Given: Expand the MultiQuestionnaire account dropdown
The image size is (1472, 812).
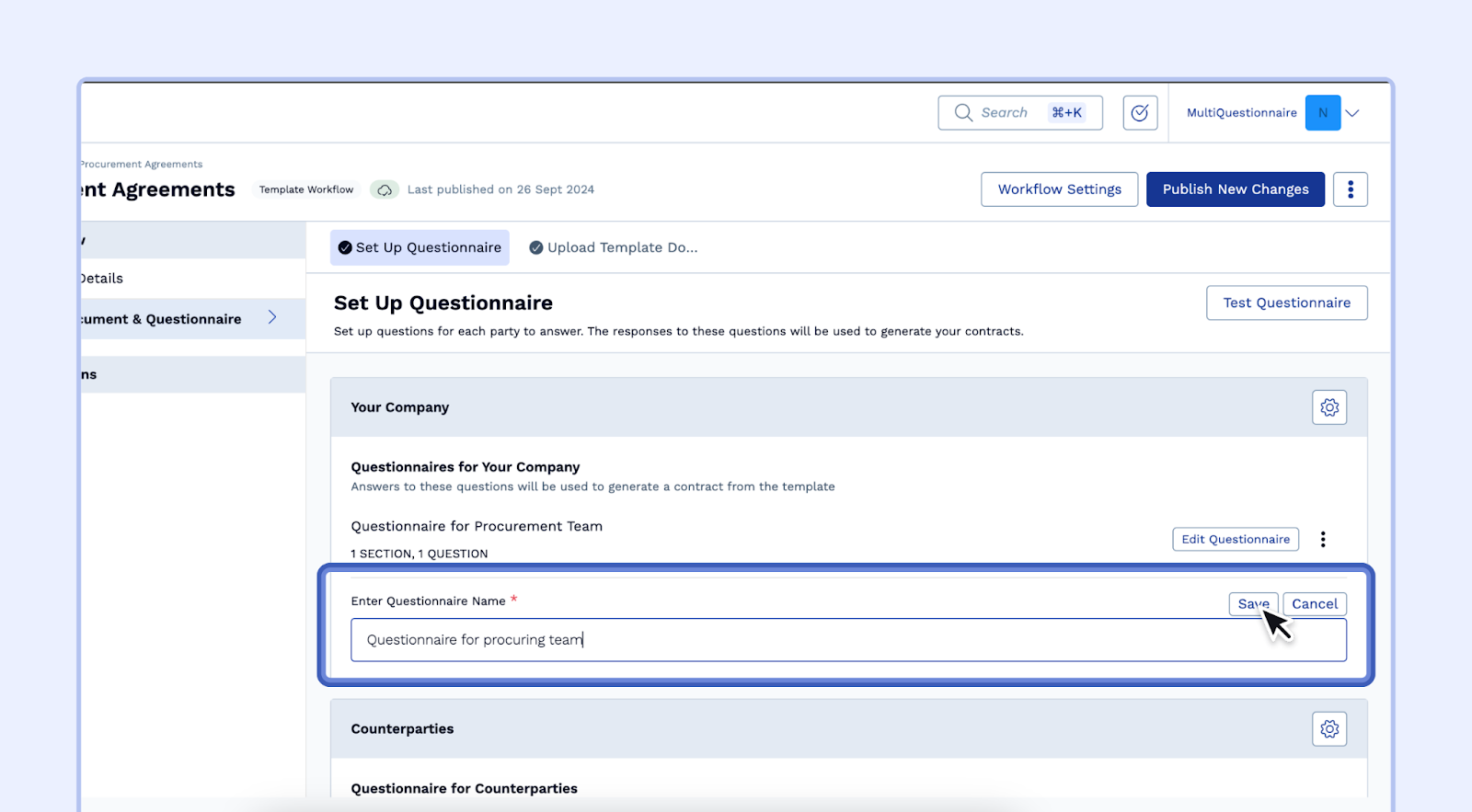Looking at the screenshot, I should coord(1352,112).
